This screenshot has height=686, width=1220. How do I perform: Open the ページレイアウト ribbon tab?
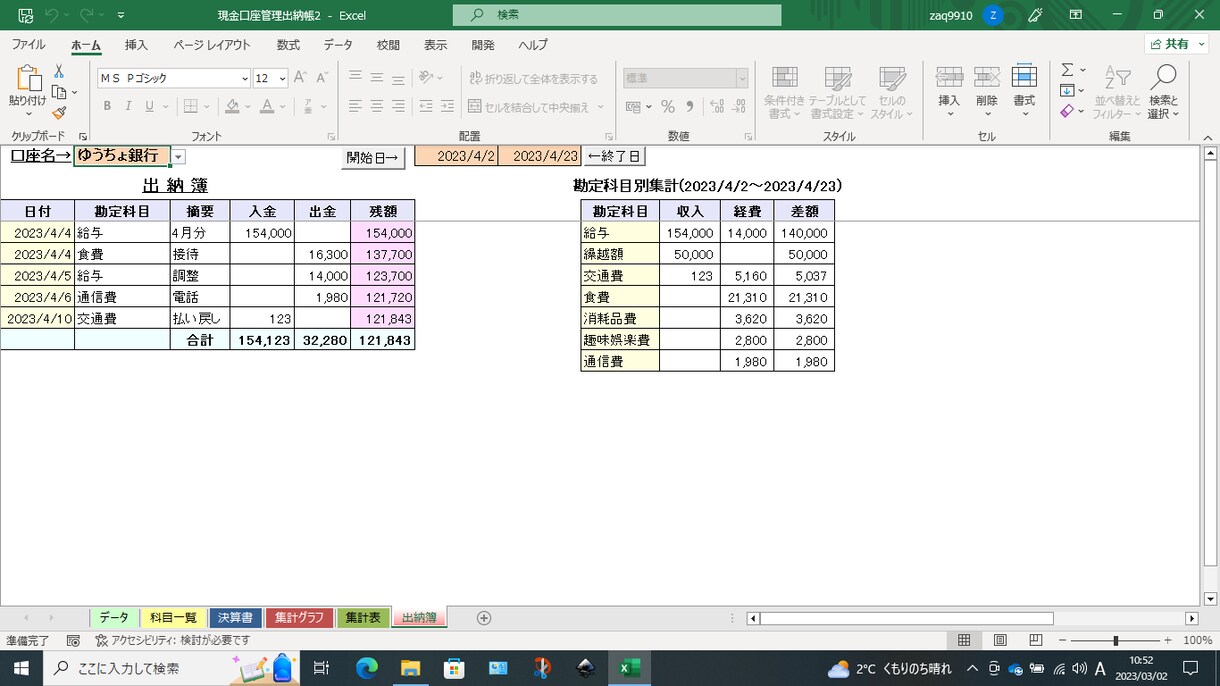212,45
